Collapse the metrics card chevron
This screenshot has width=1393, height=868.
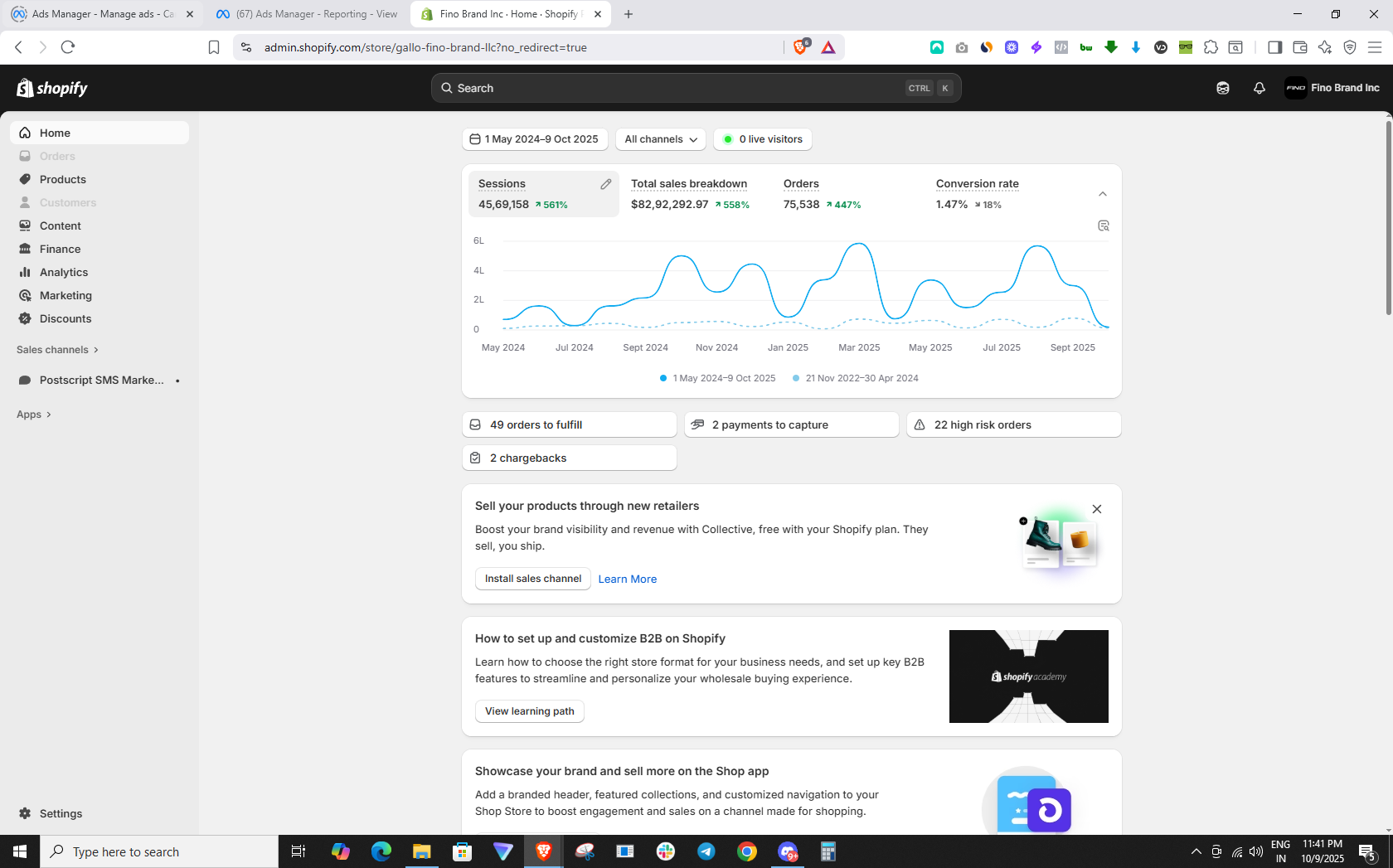point(1103,194)
